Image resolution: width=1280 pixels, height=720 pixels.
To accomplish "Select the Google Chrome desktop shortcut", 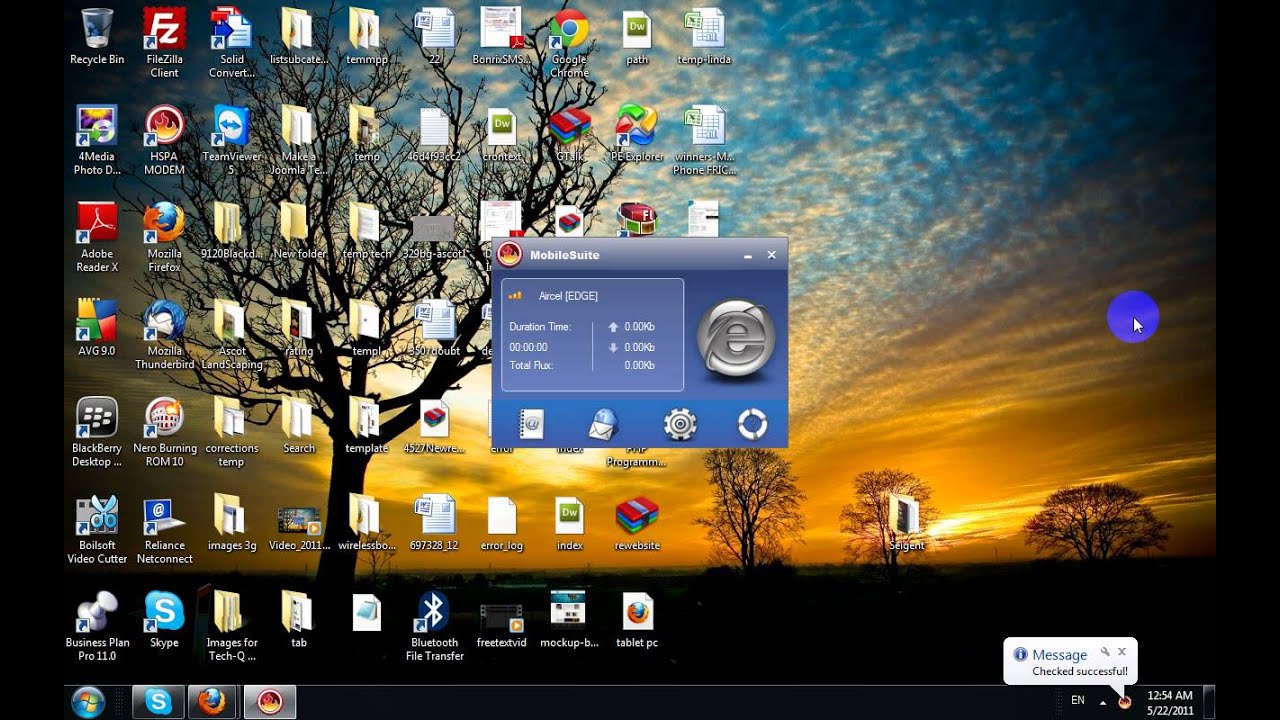I will [570, 43].
